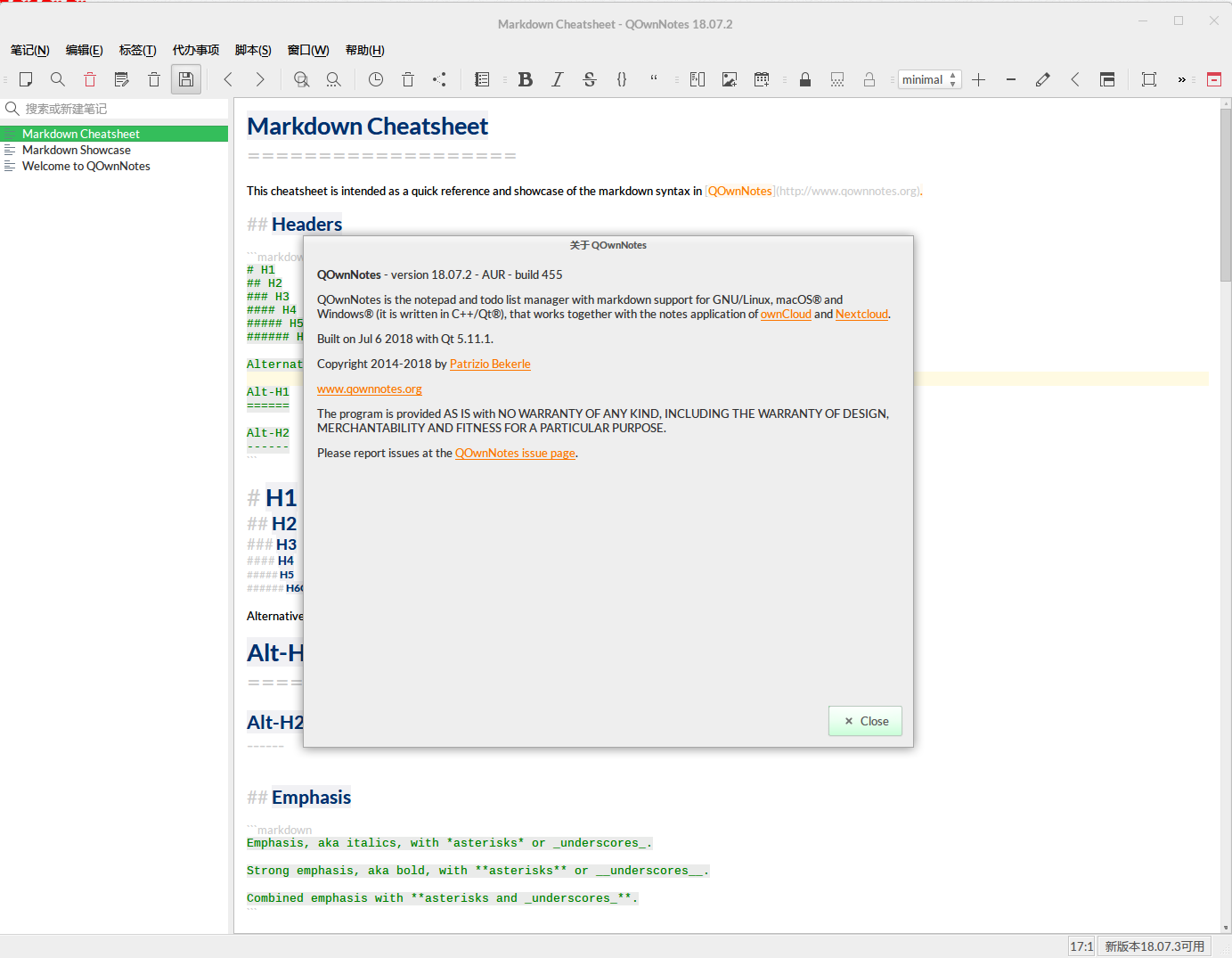Click the insert link document icon
This screenshot has height=958, width=1232.
click(698, 79)
